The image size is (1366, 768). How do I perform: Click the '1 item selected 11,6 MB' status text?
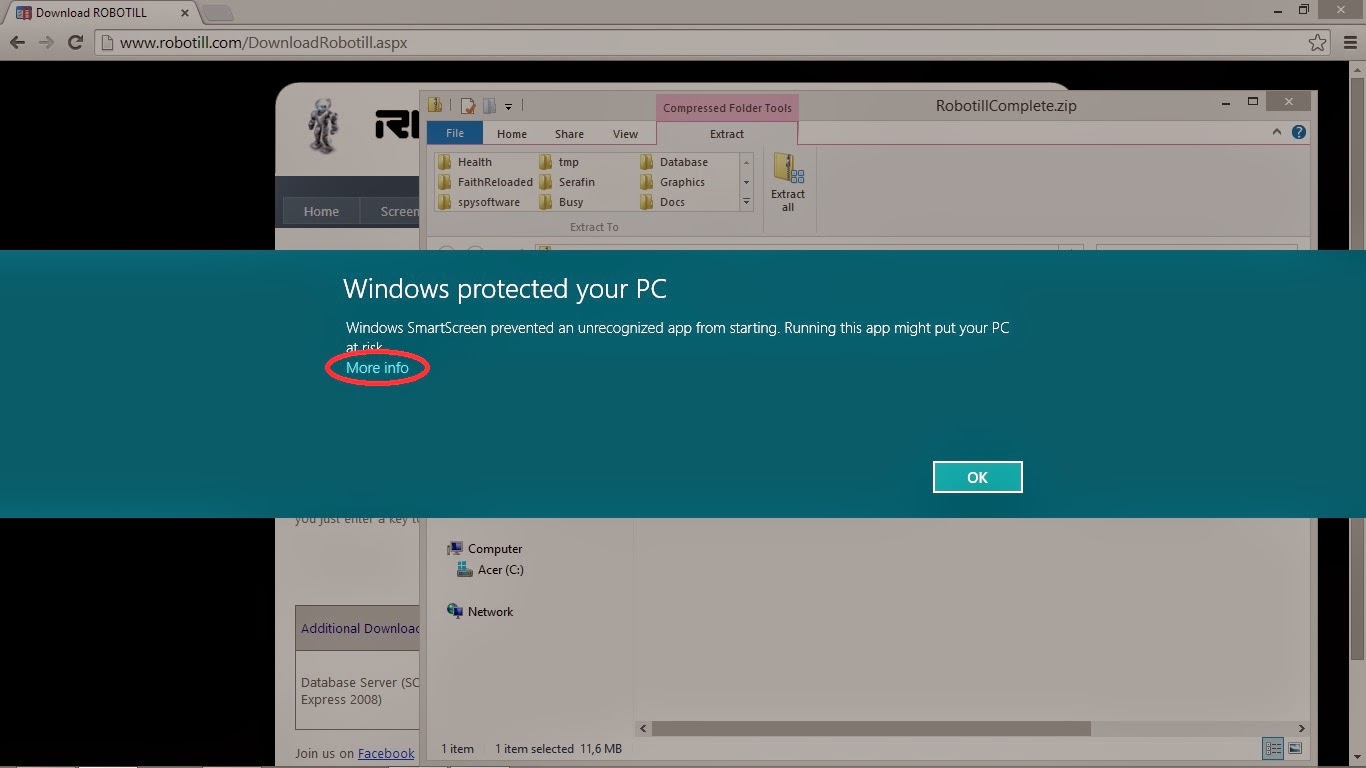coord(558,748)
